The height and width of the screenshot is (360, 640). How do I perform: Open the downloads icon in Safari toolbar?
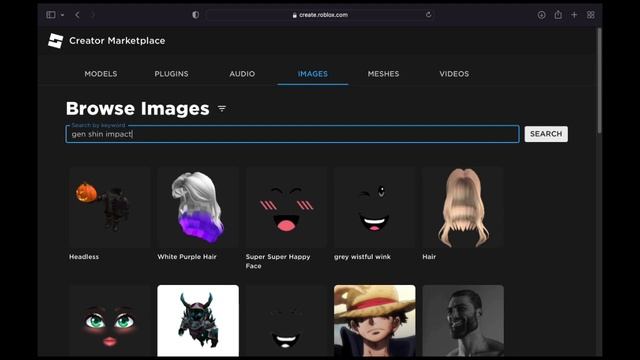click(541, 15)
